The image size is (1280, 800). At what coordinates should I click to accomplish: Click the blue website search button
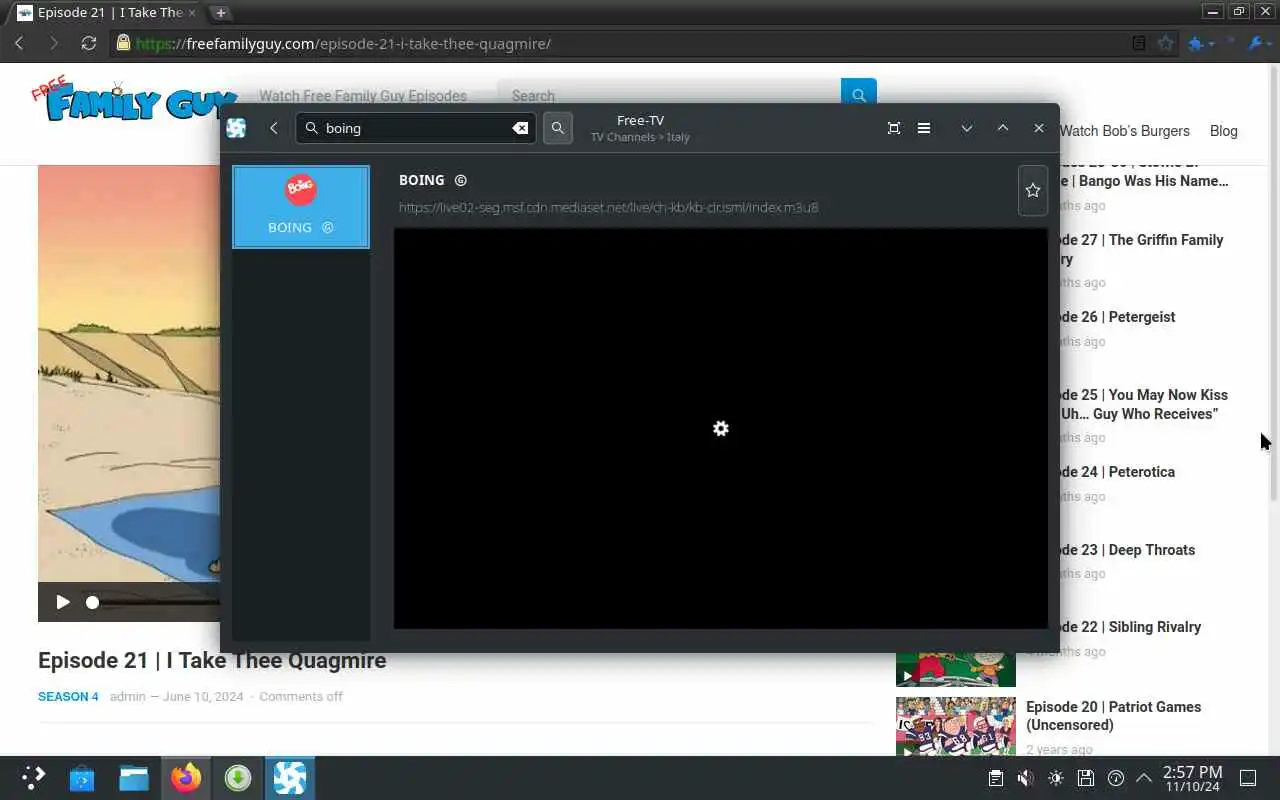click(x=859, y=96)
